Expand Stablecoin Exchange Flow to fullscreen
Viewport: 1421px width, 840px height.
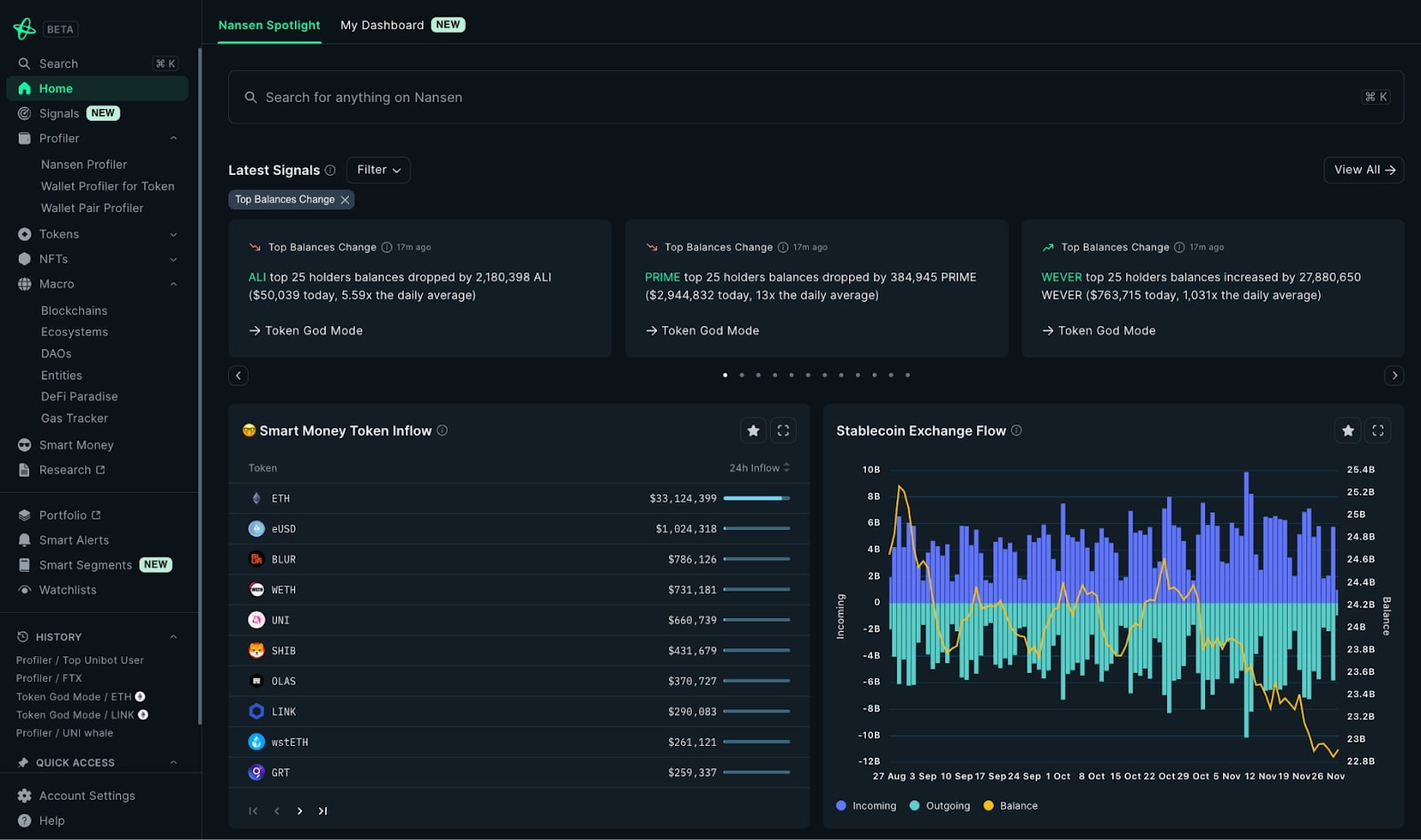coord(1377,430)
